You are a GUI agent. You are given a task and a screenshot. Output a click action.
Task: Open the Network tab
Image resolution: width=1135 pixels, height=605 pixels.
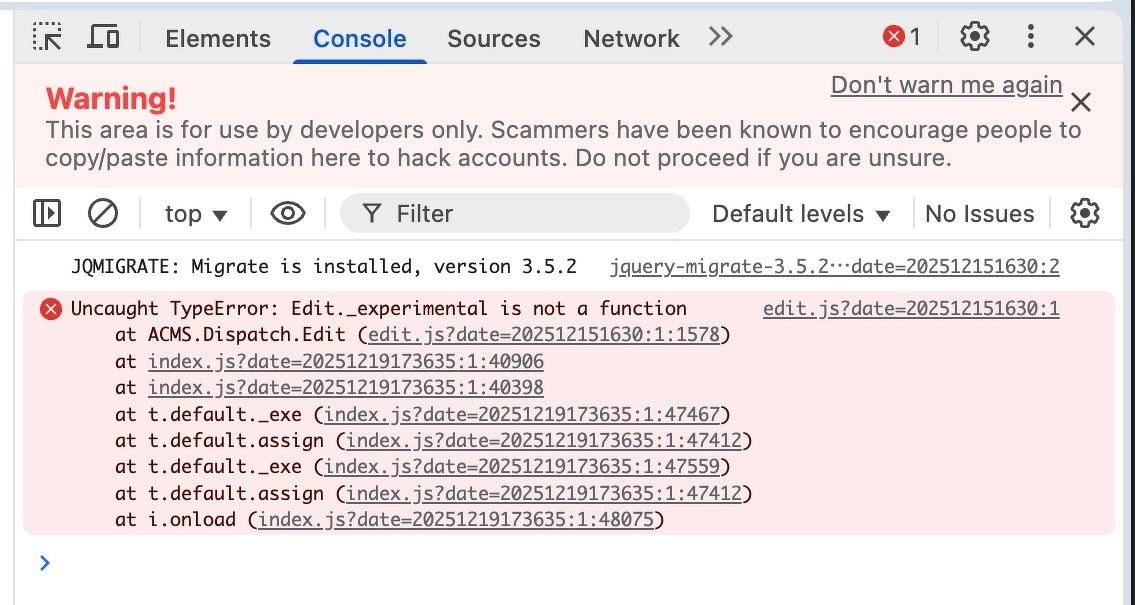pyautogui.click(x=631, y=39)
